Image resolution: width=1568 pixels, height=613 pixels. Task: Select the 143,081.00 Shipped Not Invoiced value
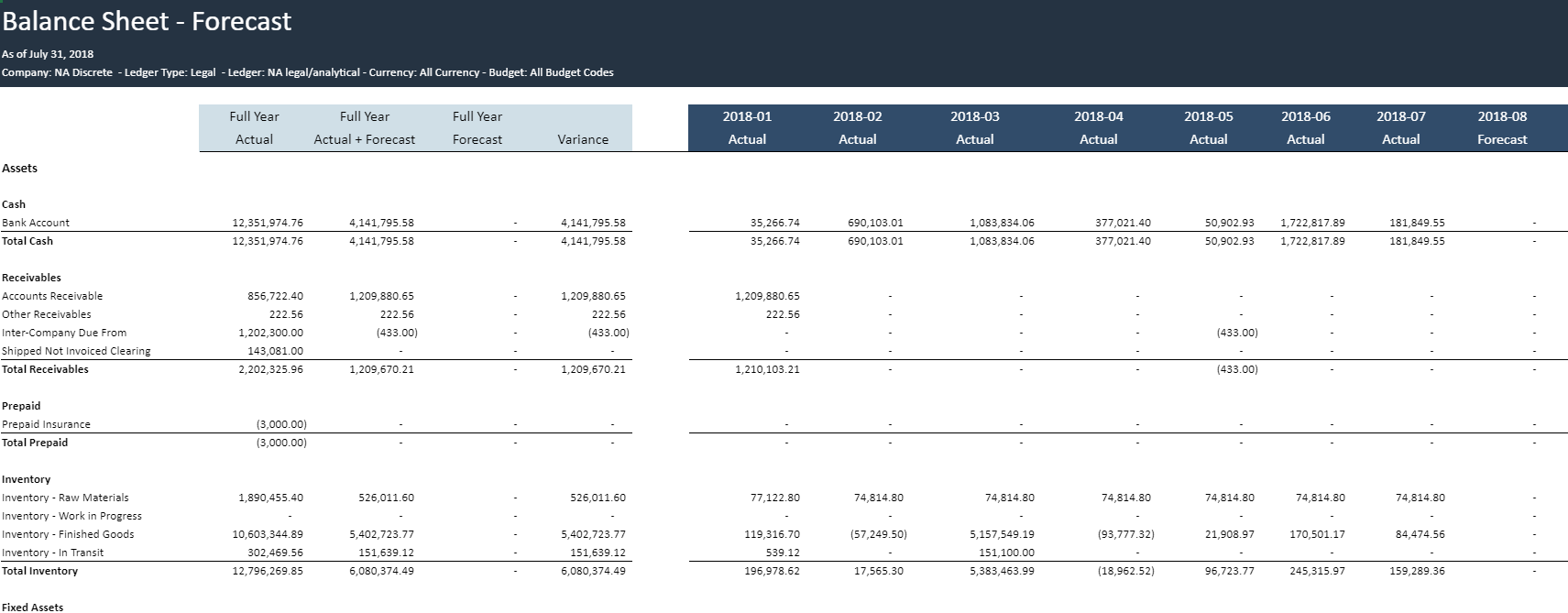pyautogui.click(x=275, y=351)
